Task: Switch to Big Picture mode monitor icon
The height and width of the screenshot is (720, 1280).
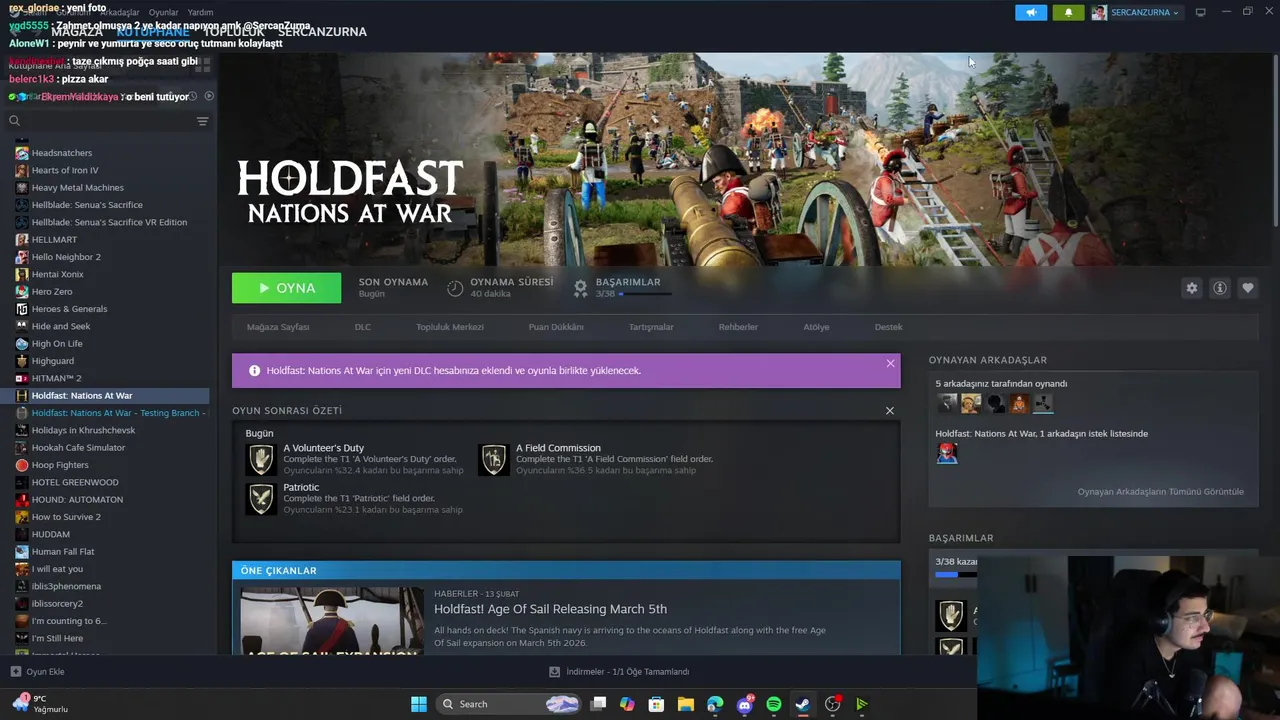Action: point(1200,12)
